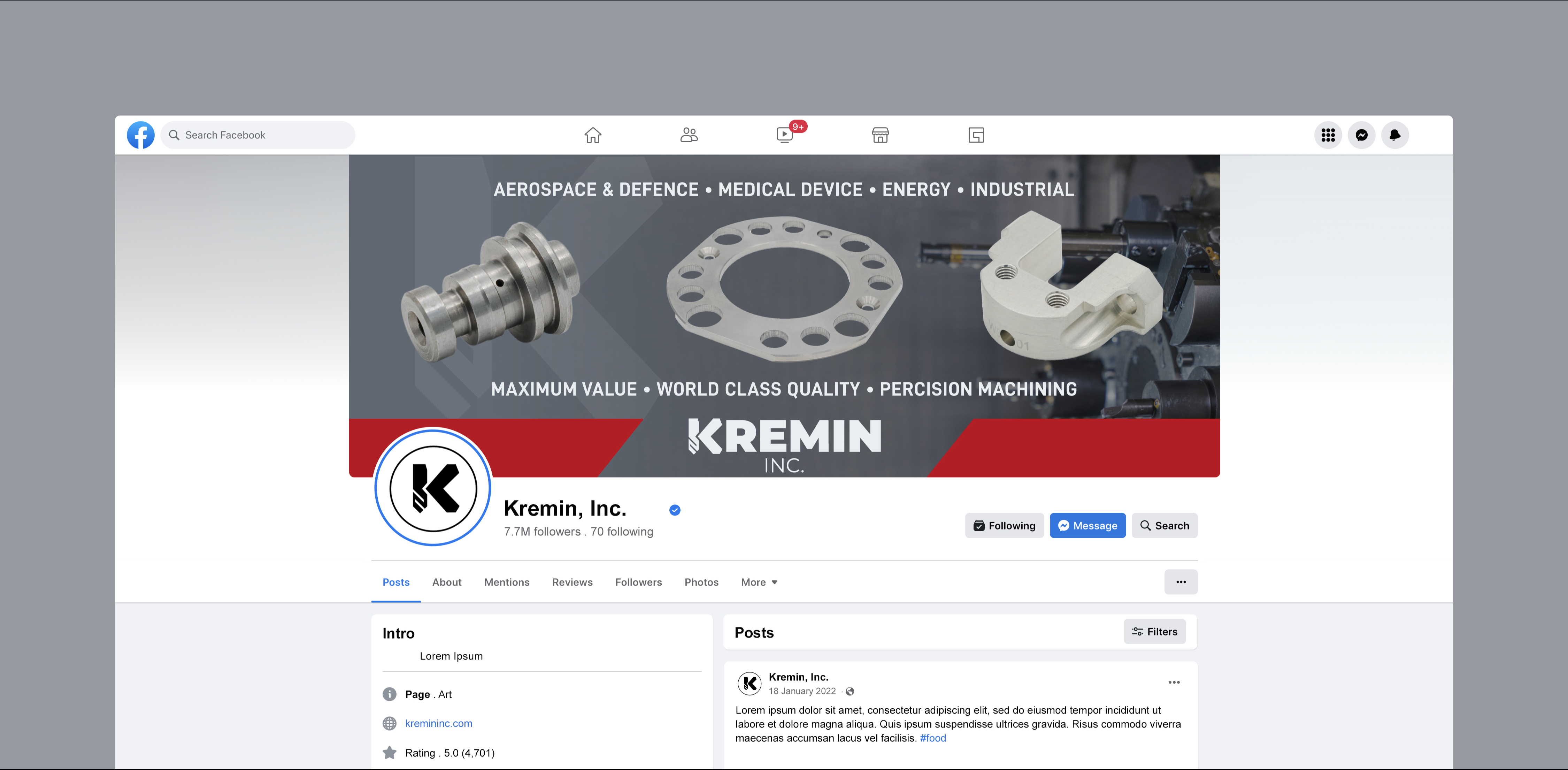Open the apps grid menu icon
Image resolution: width=1568 pixels, height=770 pixels.
coord(1328,135)
